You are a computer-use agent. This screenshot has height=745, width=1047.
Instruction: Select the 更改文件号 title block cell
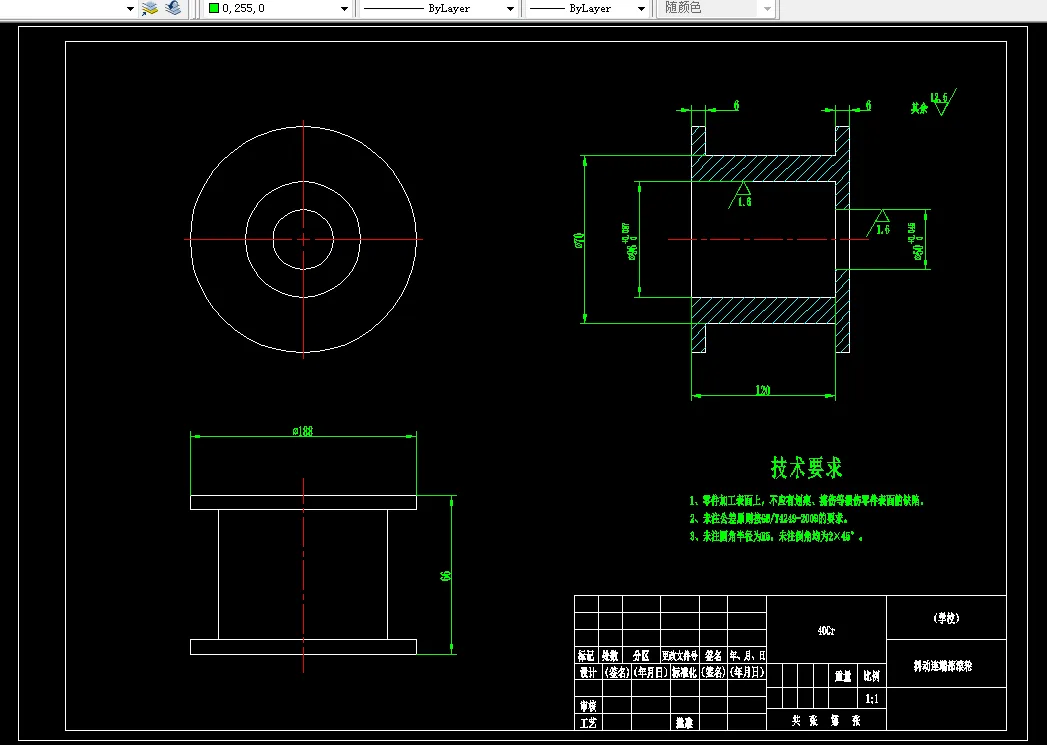(x=680, y=656)
